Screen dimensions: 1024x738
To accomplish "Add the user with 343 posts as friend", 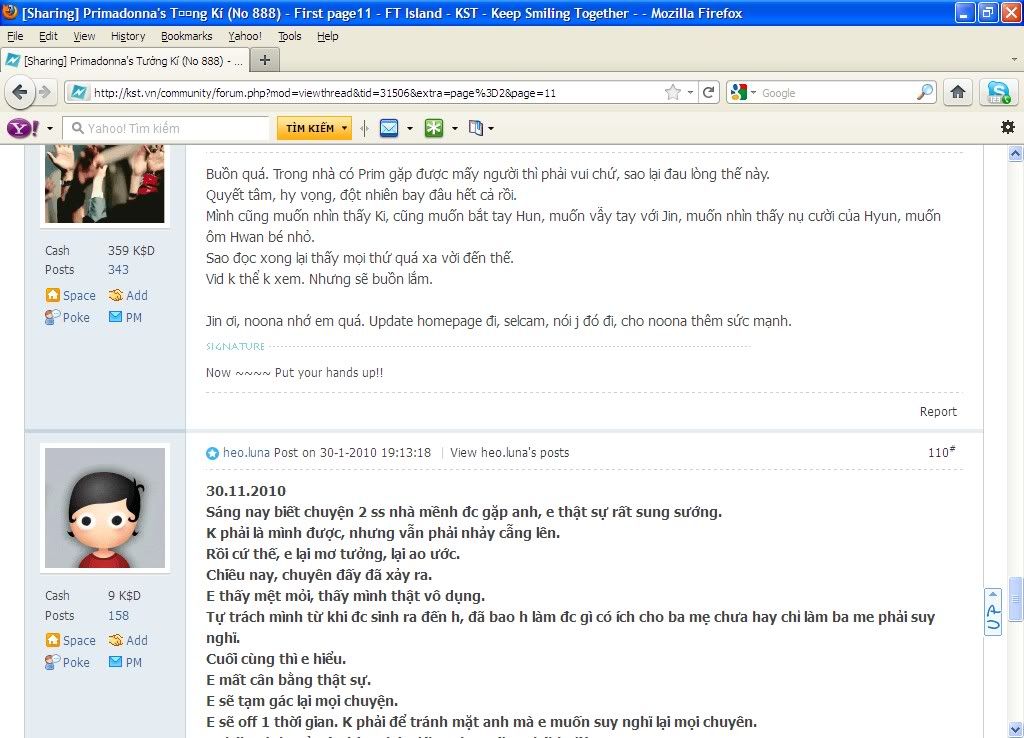I will pyautogui.click(x=128, y=295).
